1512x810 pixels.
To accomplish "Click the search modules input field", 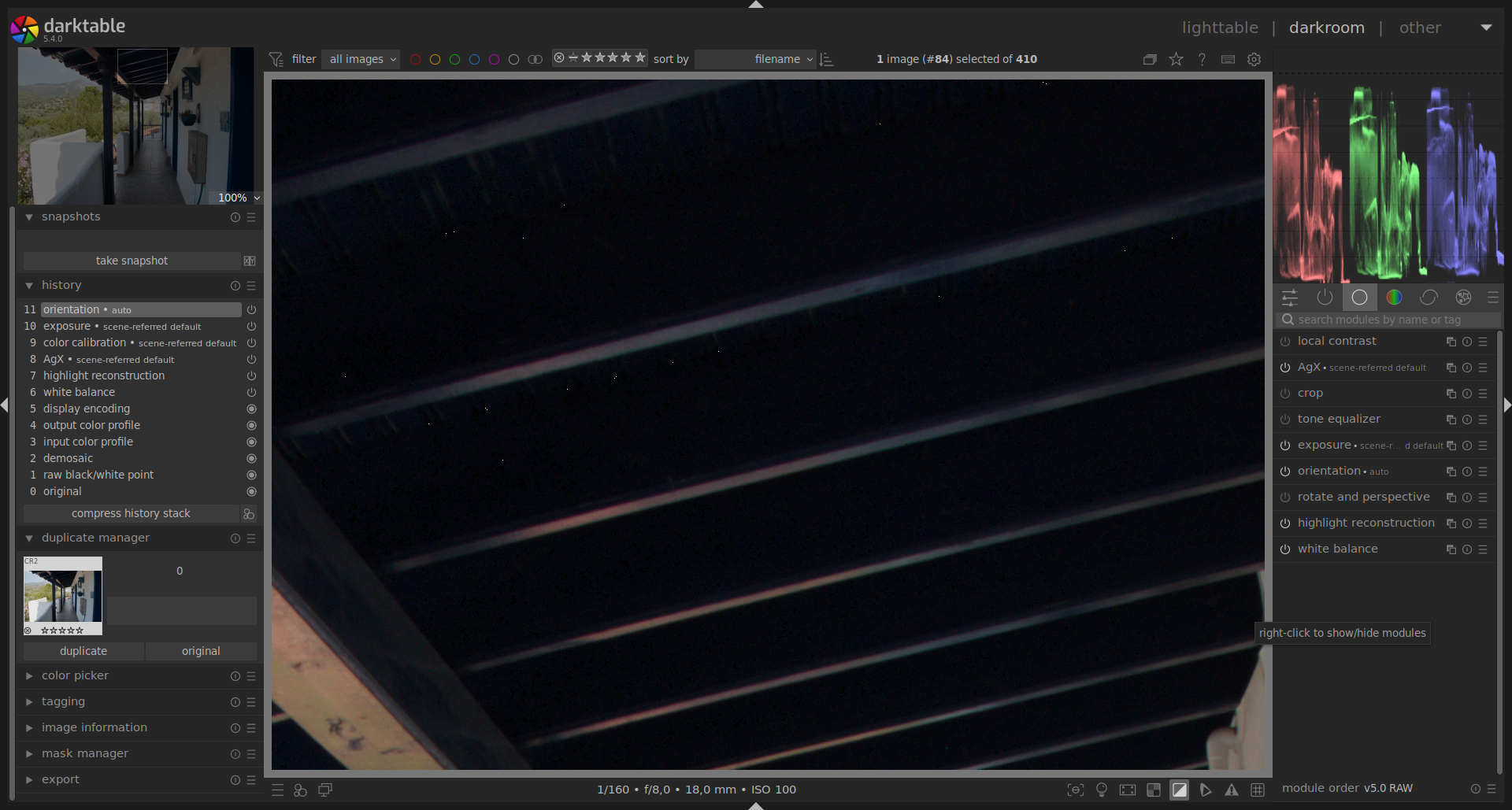I will [x=1388, y=320].
